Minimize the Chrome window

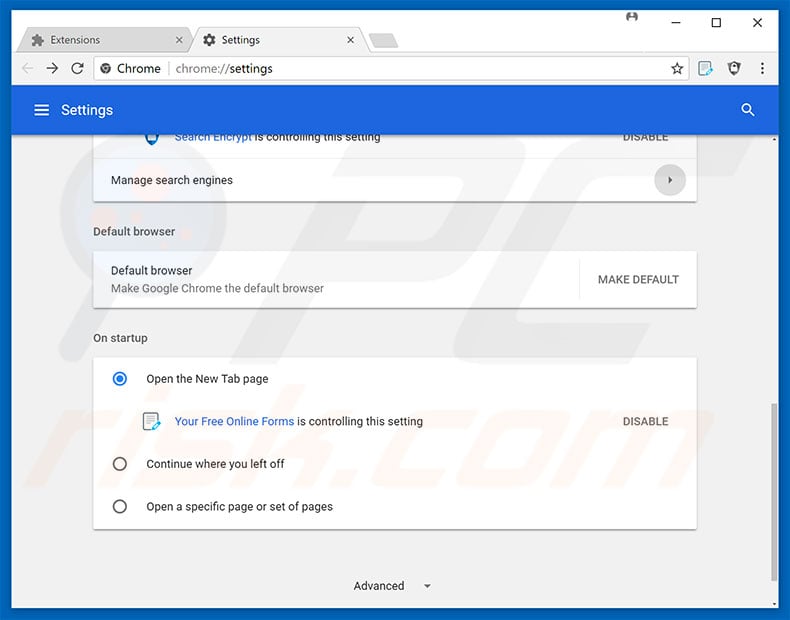[676, 23]
